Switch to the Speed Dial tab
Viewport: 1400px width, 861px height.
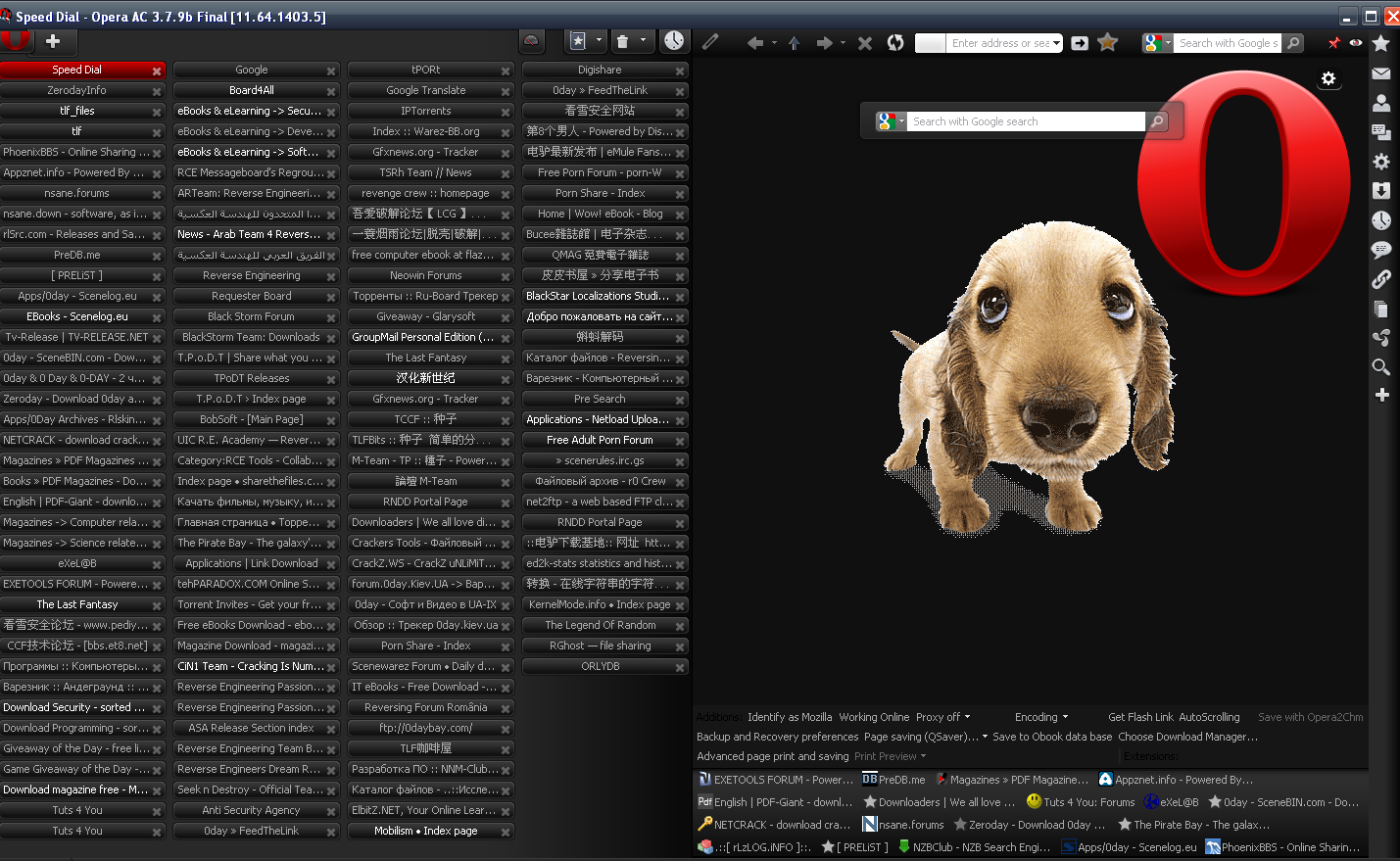tap(82, 71)
